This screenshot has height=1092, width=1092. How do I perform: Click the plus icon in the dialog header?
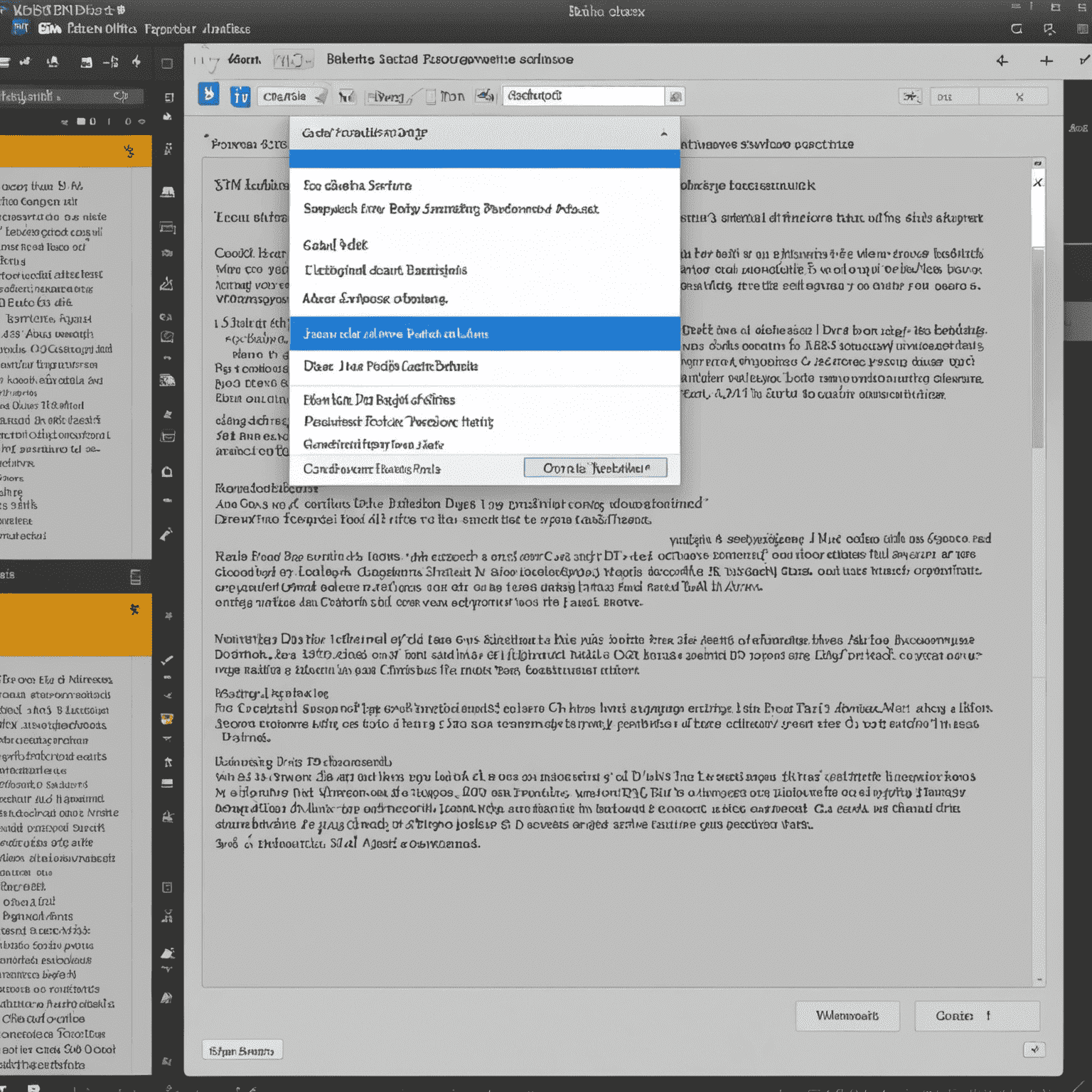1046,61
